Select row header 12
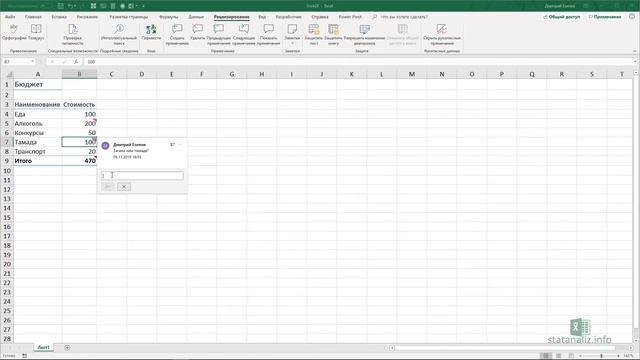The width and height of the screenshot is (640, 360). tap(7, 189)
